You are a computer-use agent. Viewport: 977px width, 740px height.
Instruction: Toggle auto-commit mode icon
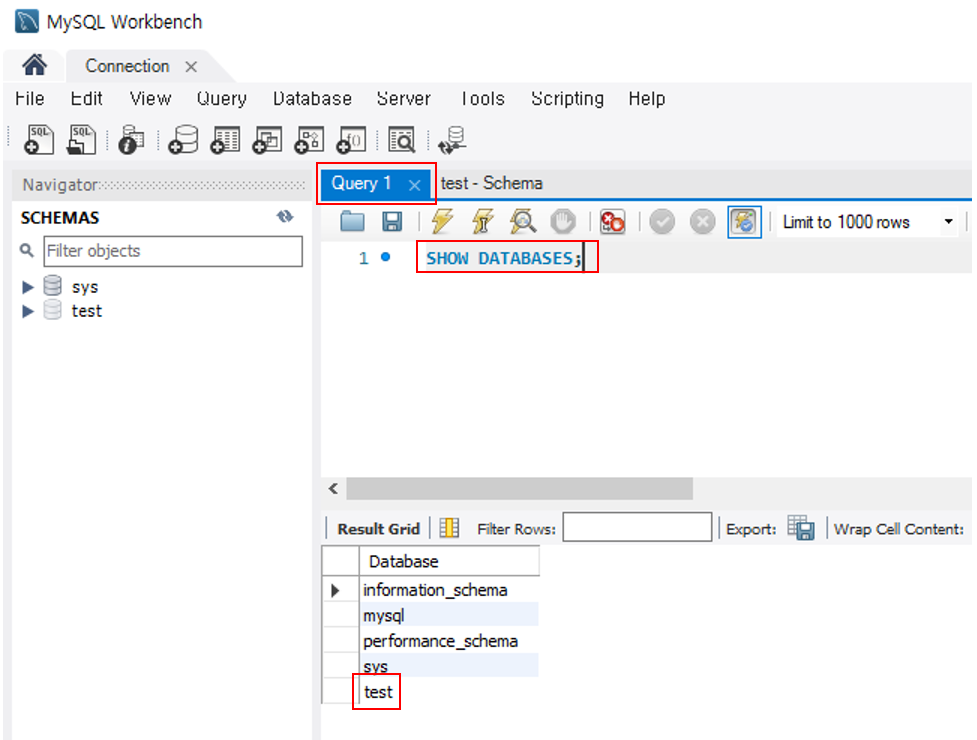(744, 222)
